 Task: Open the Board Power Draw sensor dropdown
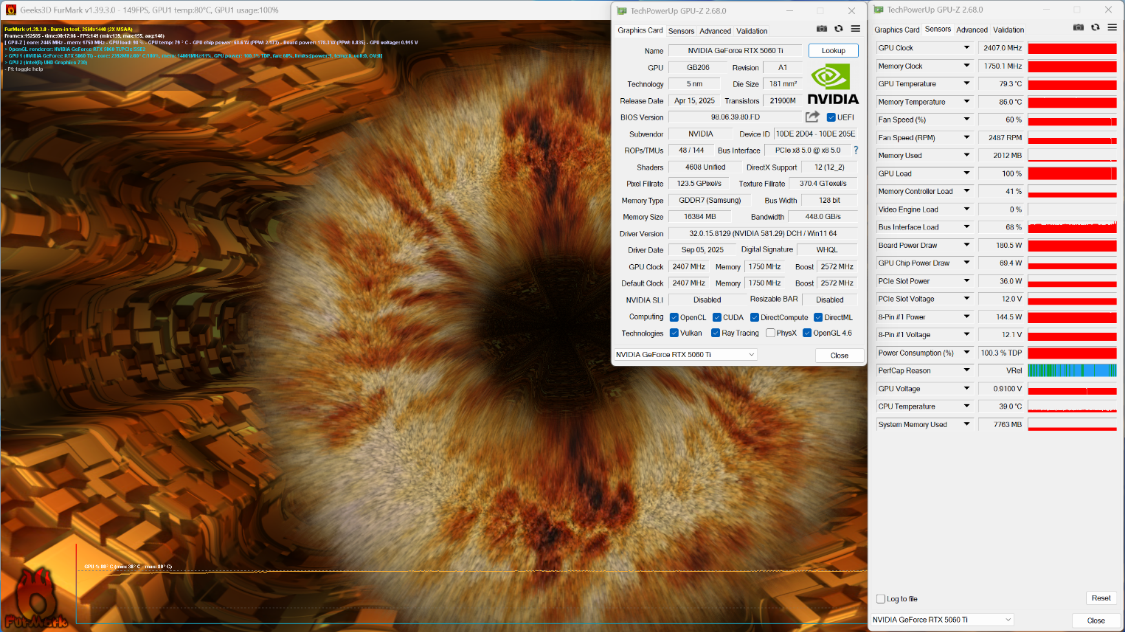coord(966,245)
